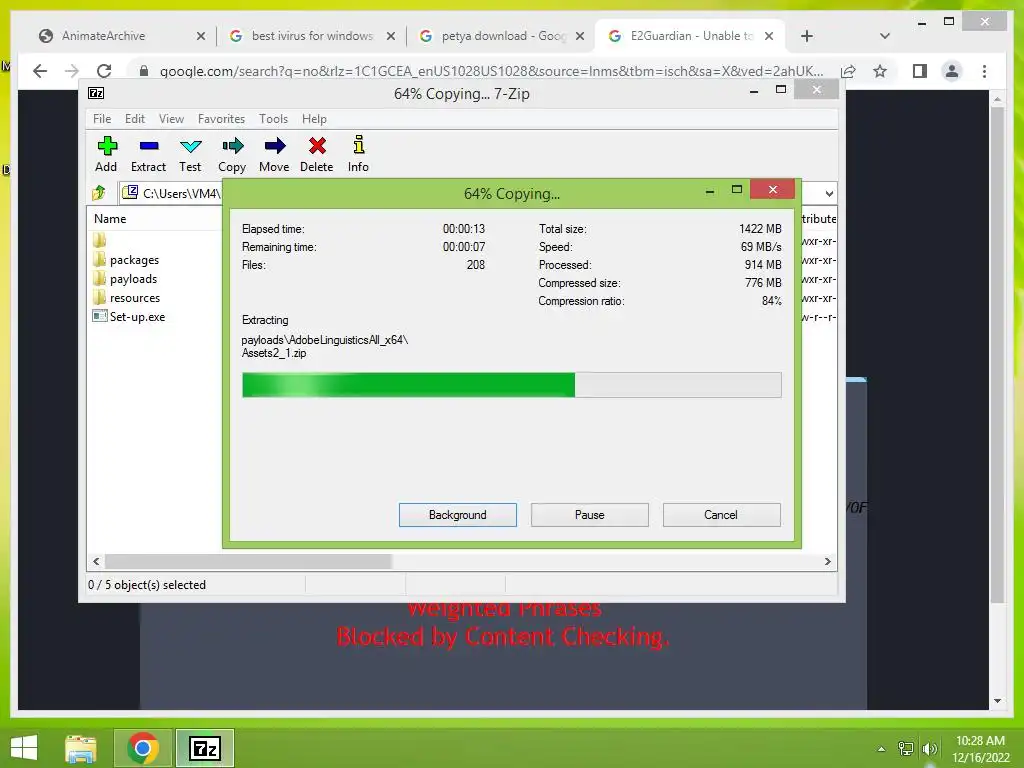Close the AnimateArchive tab
Image resolution: width=1024 pixels, height=768 pixels.
point(200,36)
